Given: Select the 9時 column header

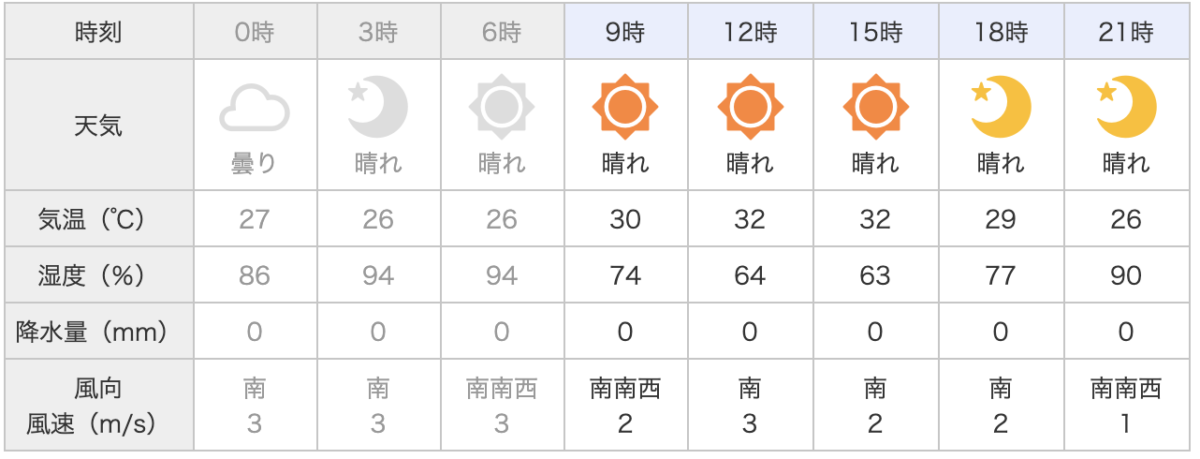Looking at the screenshot, I should (626, 33).
